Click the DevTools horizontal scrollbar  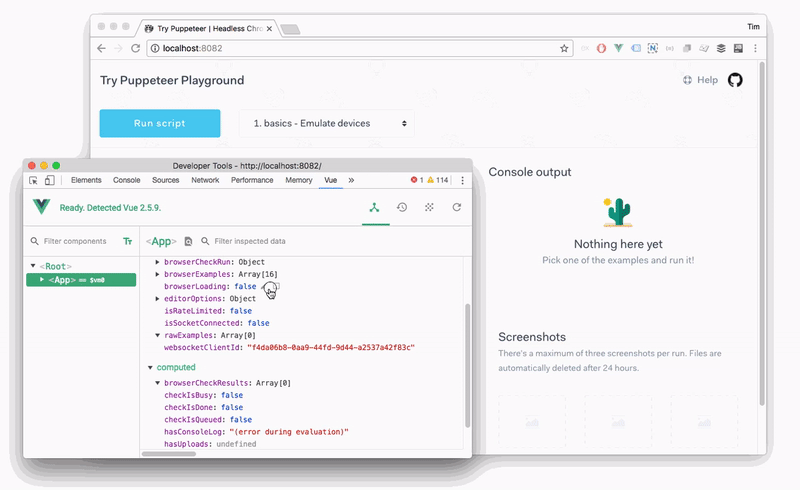(169, 454)
